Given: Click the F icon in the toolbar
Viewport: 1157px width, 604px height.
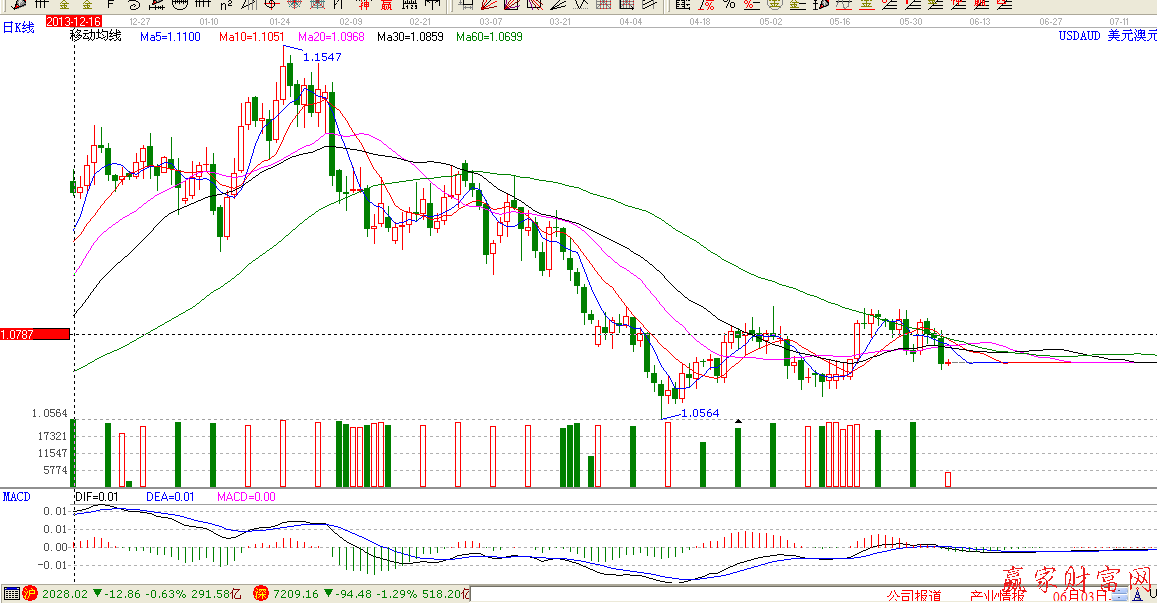Looking at the screenshot, I should click(111, 5).
